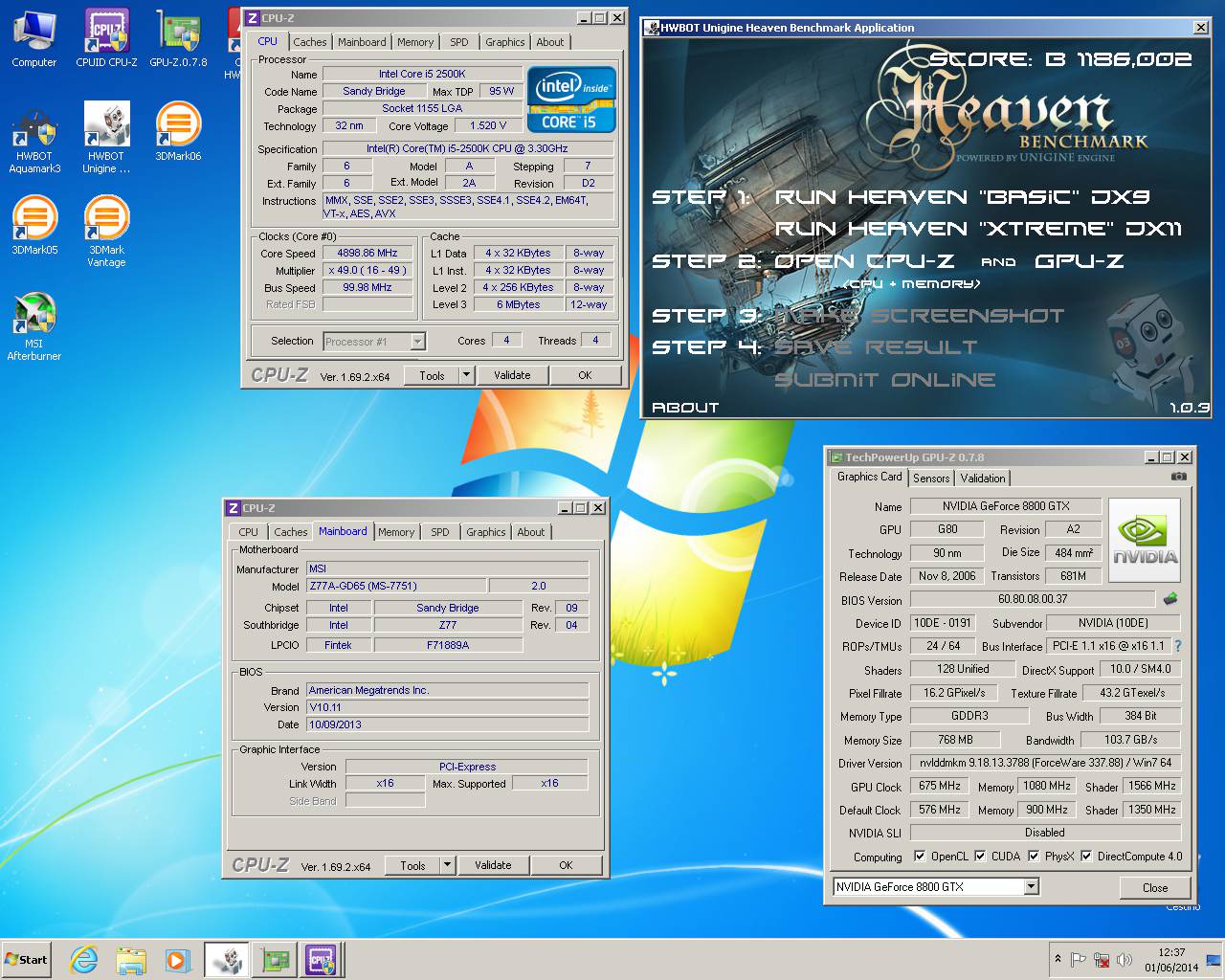The width and height of the screenshot is (1225, 980).
Task: Click Validate button in top CPU-Z
Action: click(512, 375)
